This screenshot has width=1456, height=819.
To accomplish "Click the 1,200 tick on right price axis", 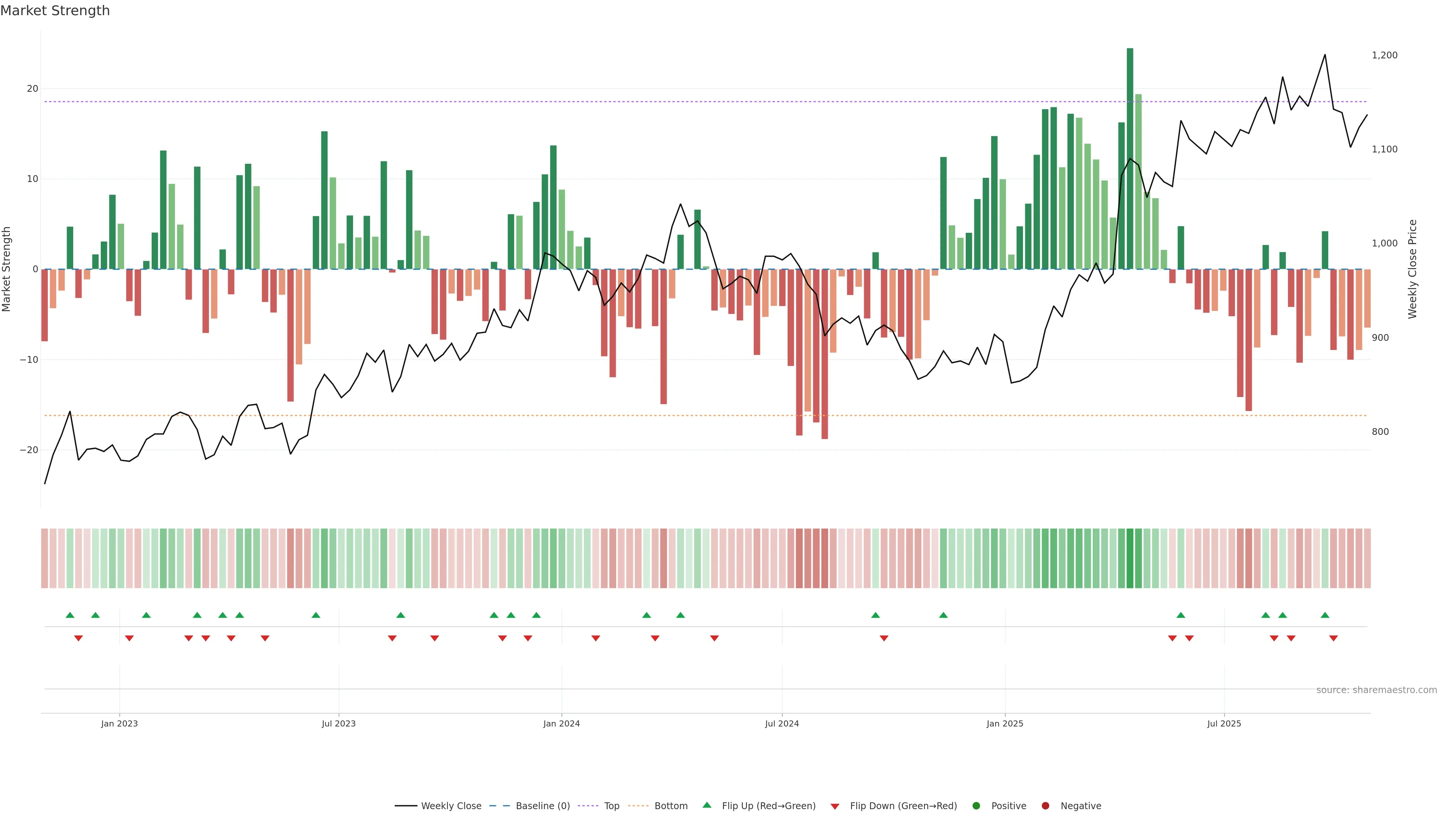I will (x=1384, y=55).
